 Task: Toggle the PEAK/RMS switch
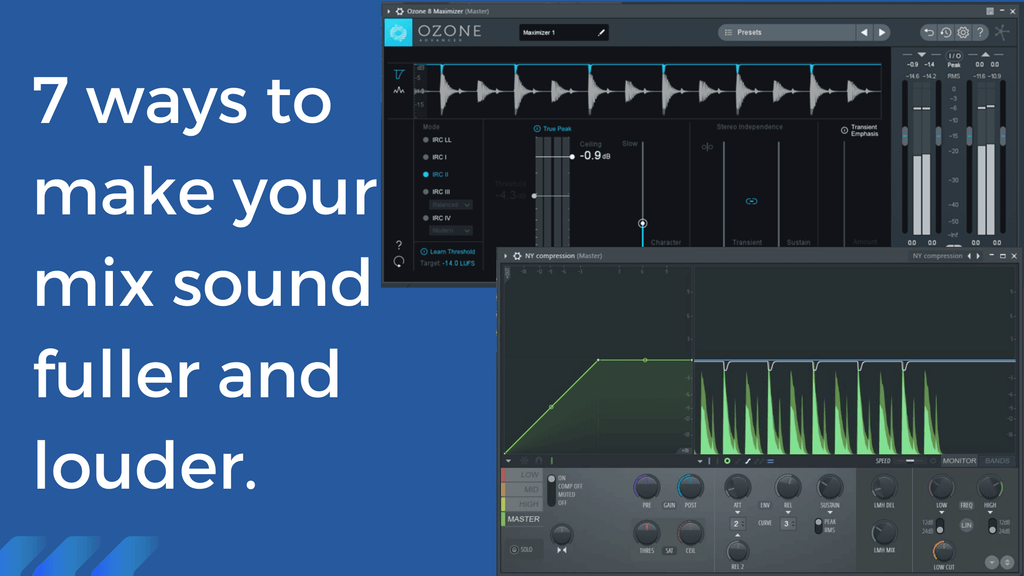[819, 524]
